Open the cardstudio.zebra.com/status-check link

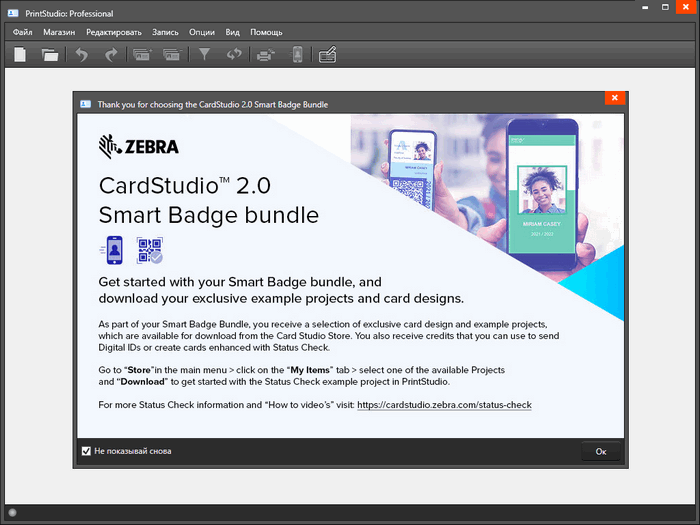444,405
